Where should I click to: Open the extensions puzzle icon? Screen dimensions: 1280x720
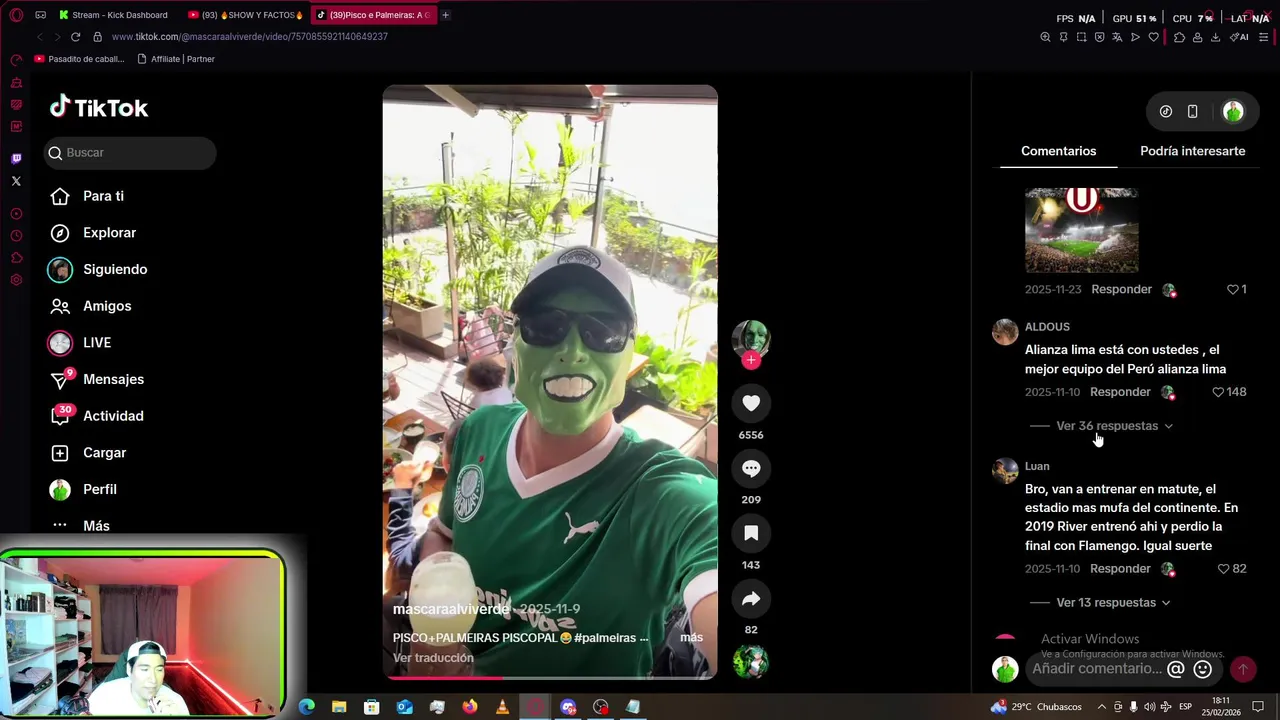tap(1179, 37)
